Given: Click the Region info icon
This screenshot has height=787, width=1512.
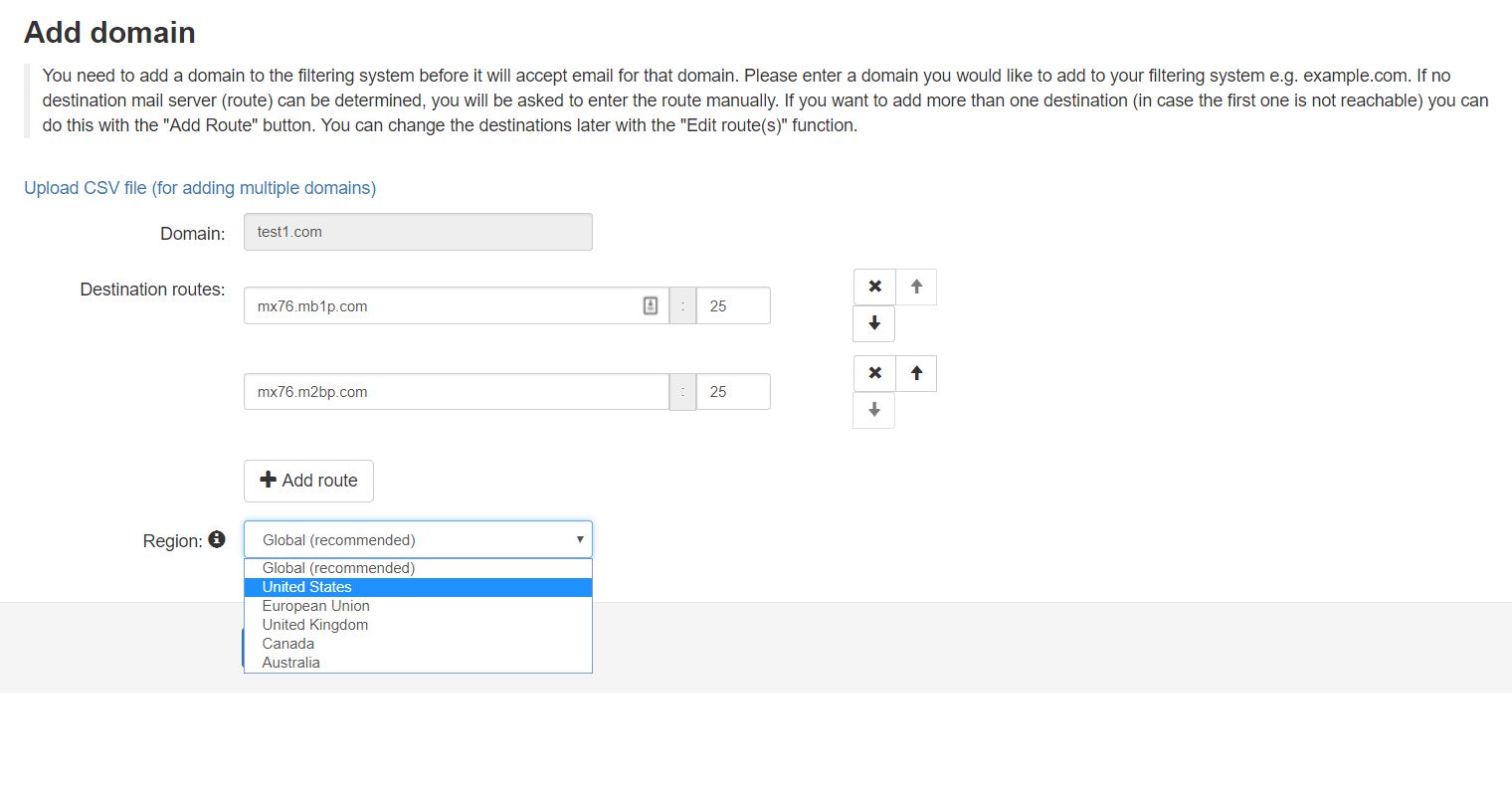Looking at the screenshot, I should [217, 539].
